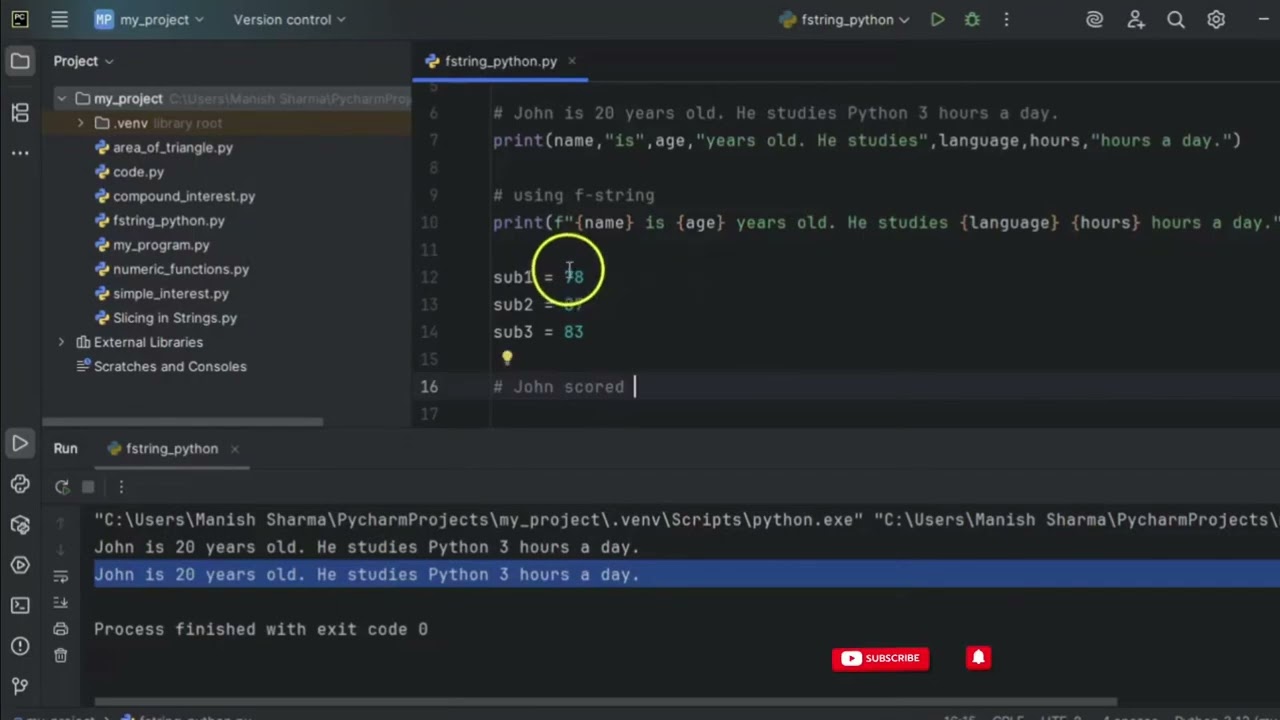Clear all console output trash icon
The image size is (1280, 720).
click(x=61, y=655)
